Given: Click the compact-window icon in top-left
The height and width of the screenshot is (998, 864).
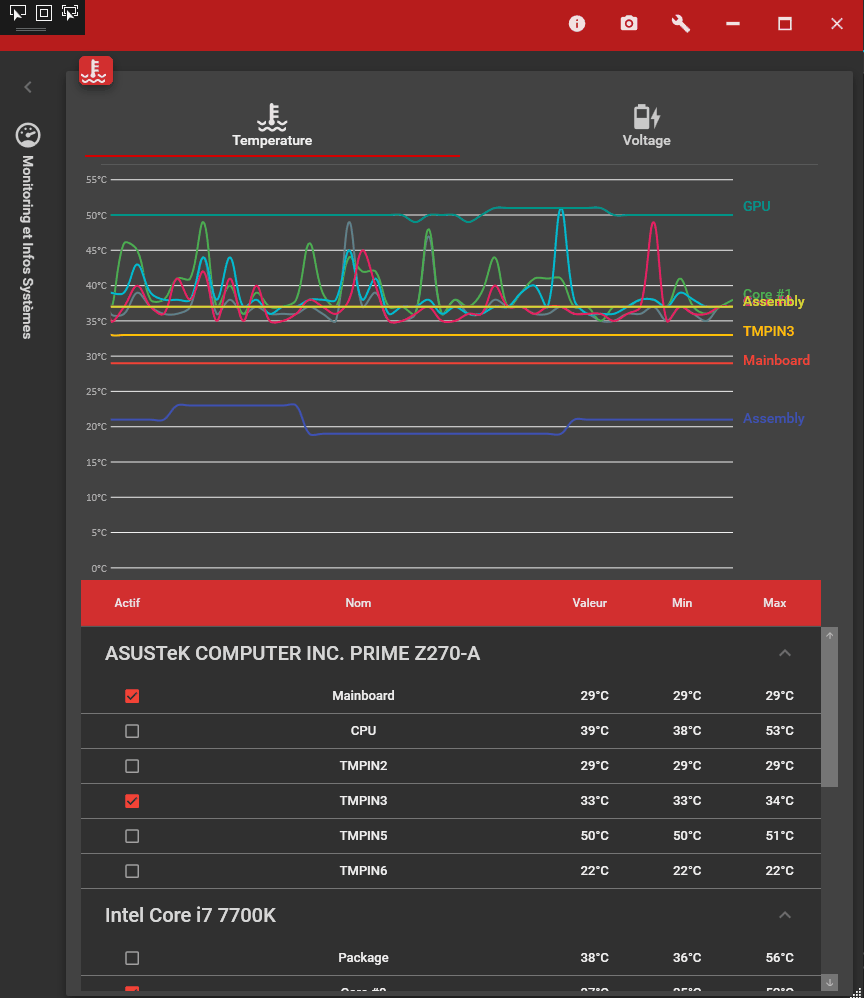Looking at the screenshot, I should (x=41, y=12).
